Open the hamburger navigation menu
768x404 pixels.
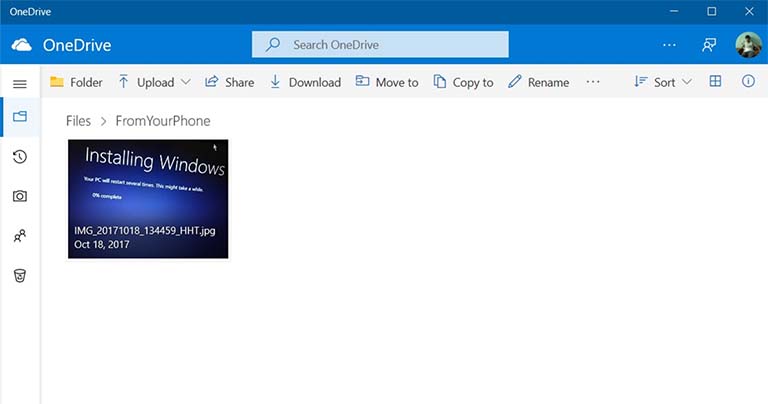[x=20, y=84]
